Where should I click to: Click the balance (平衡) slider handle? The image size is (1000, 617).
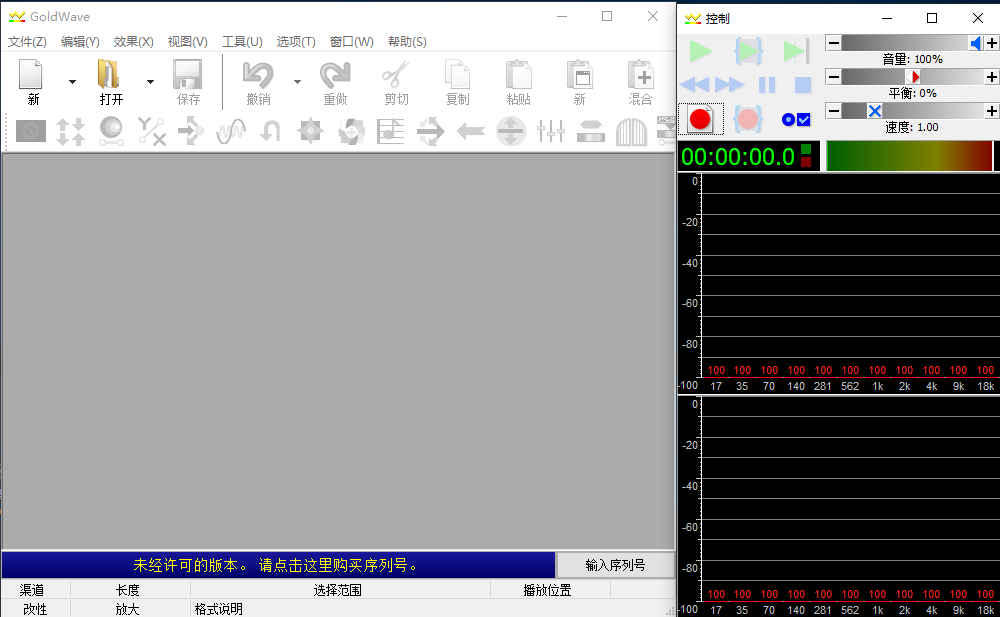[x=915, y=77]
